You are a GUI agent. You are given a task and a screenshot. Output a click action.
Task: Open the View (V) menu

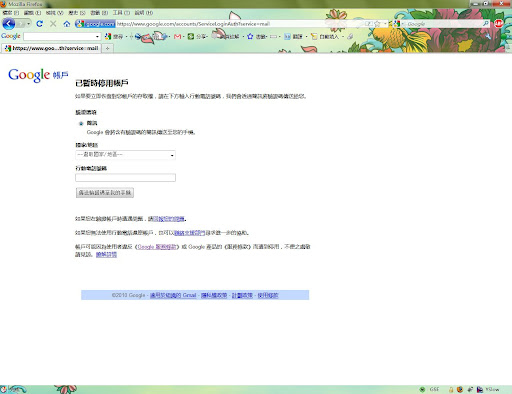pos(54,13)
